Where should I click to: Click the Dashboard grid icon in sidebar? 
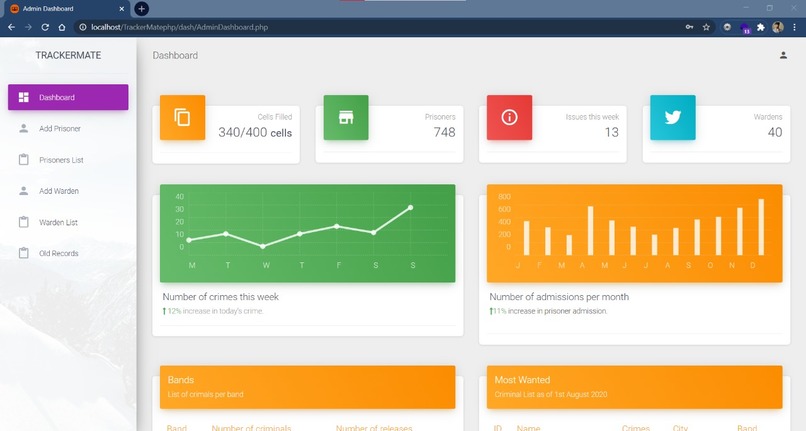tap(24, 97)
